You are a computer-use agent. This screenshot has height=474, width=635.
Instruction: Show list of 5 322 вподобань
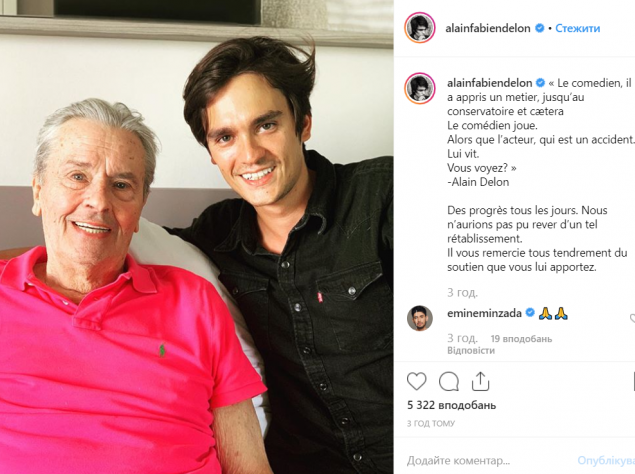452,405
